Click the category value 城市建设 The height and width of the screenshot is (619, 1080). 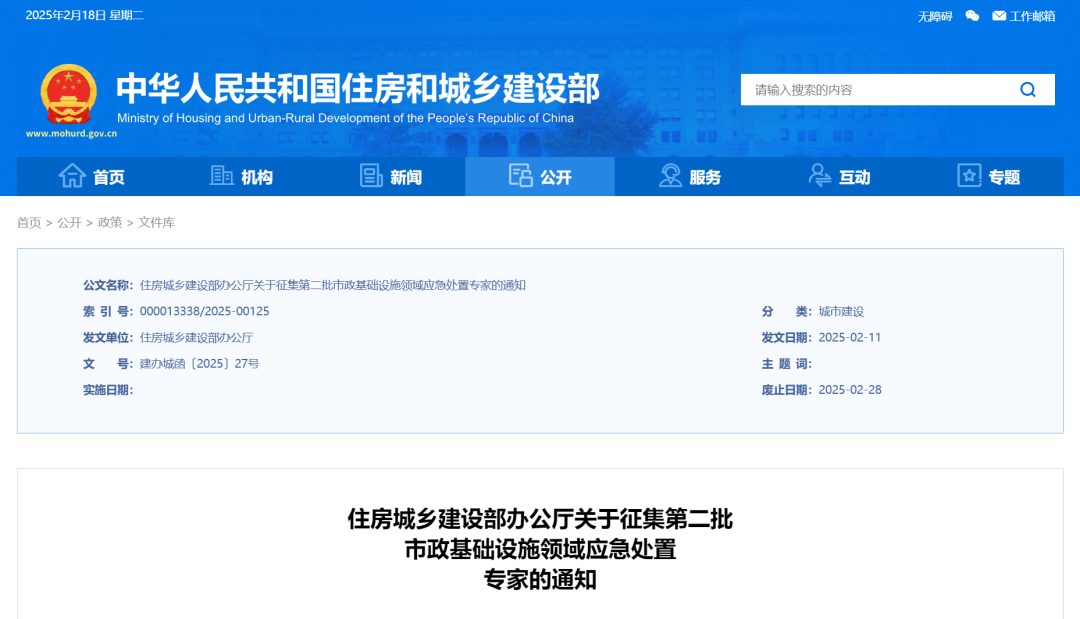[x=841, y=311]
